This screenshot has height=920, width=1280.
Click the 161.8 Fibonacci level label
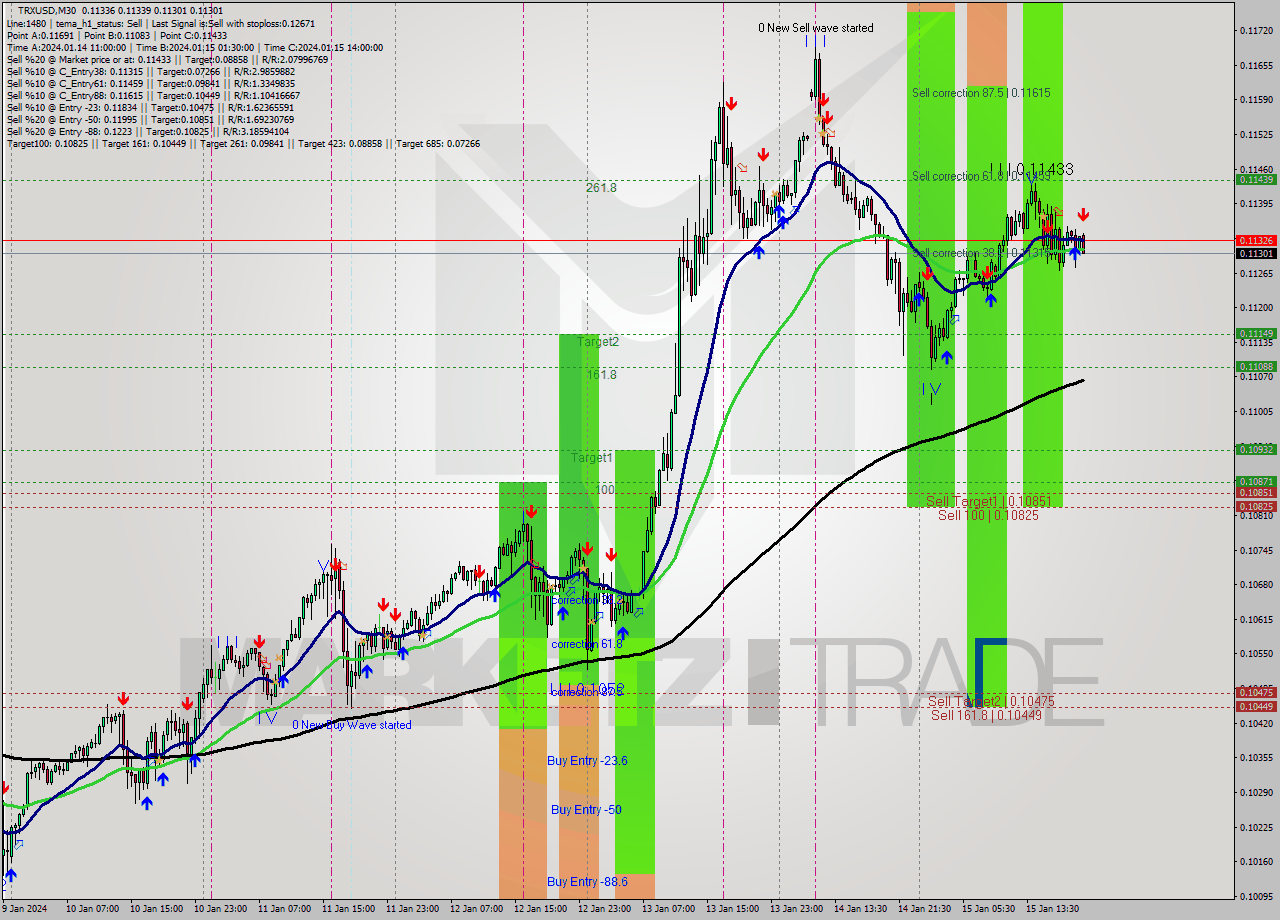coord(601,375)
